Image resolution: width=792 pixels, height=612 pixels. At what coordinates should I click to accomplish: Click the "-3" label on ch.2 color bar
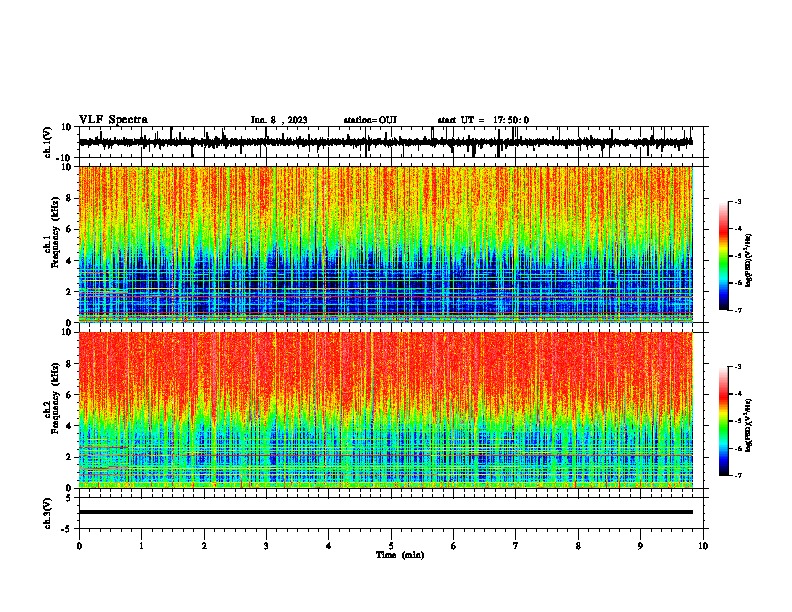tap(737, 367)
